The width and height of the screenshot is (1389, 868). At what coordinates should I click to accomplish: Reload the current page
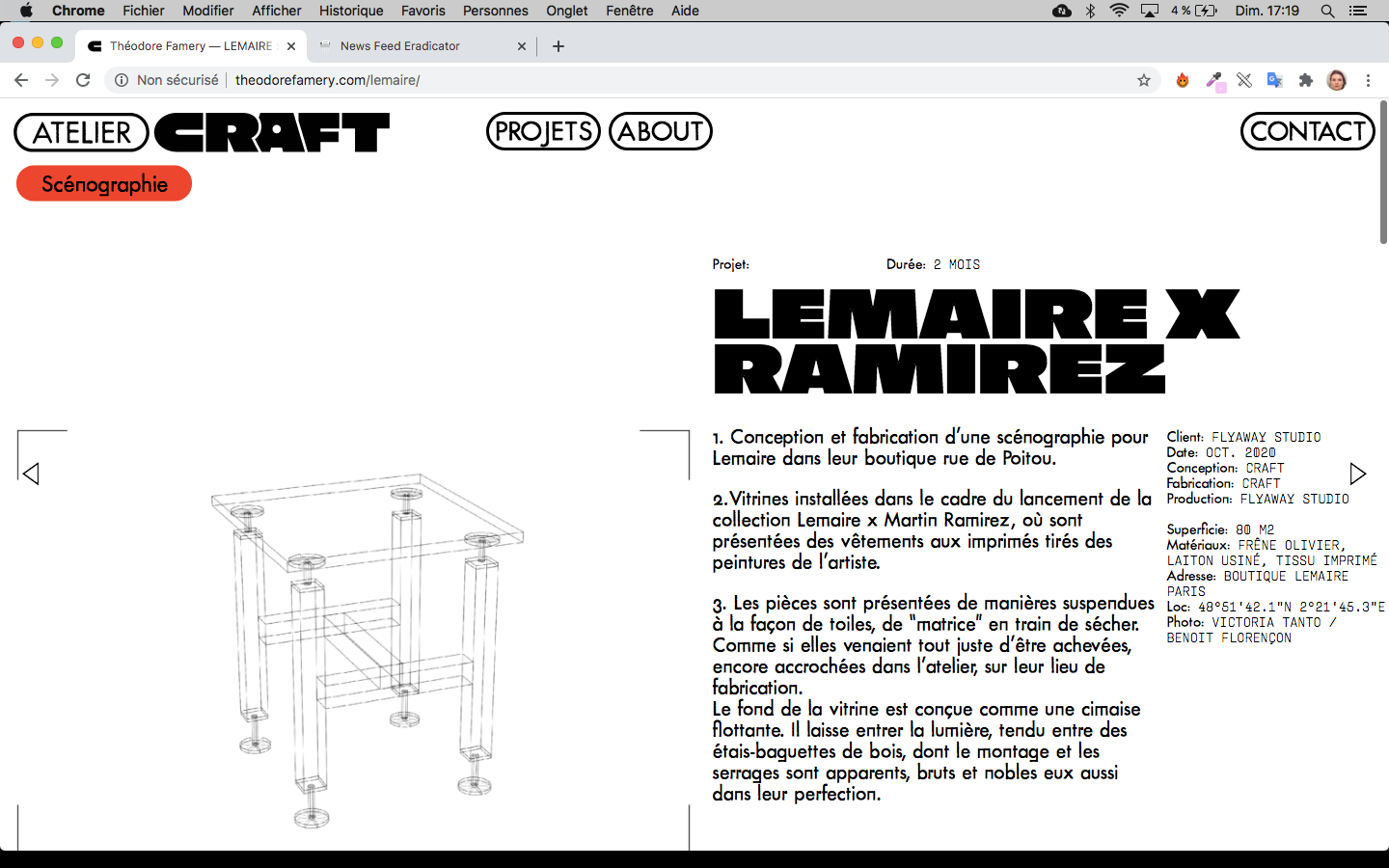coord(83,80)
